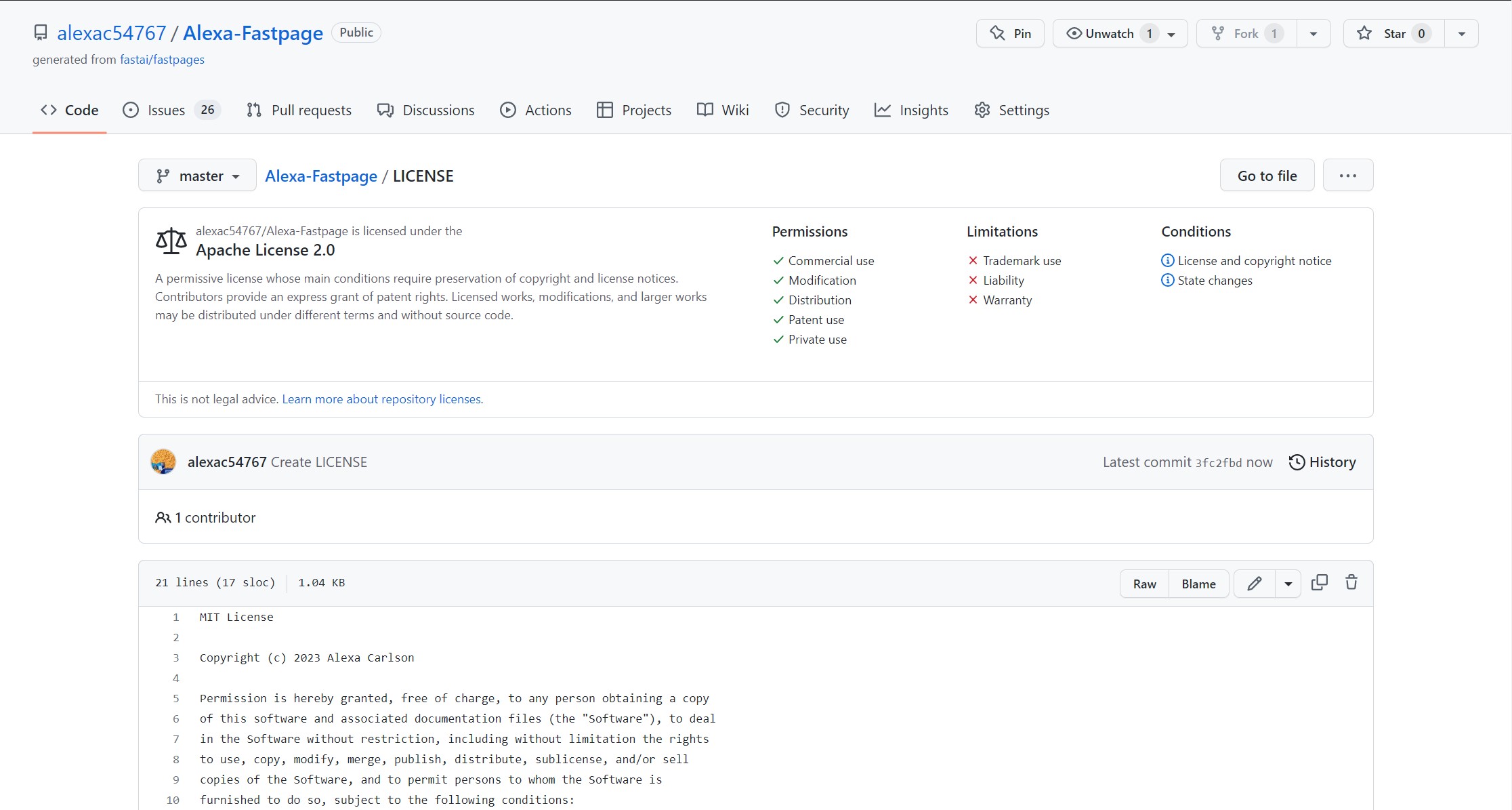The height and width of the screenshot is (810, 1512).
Task: Click the Apache License 2.0 heading
Action: point(266,250)
